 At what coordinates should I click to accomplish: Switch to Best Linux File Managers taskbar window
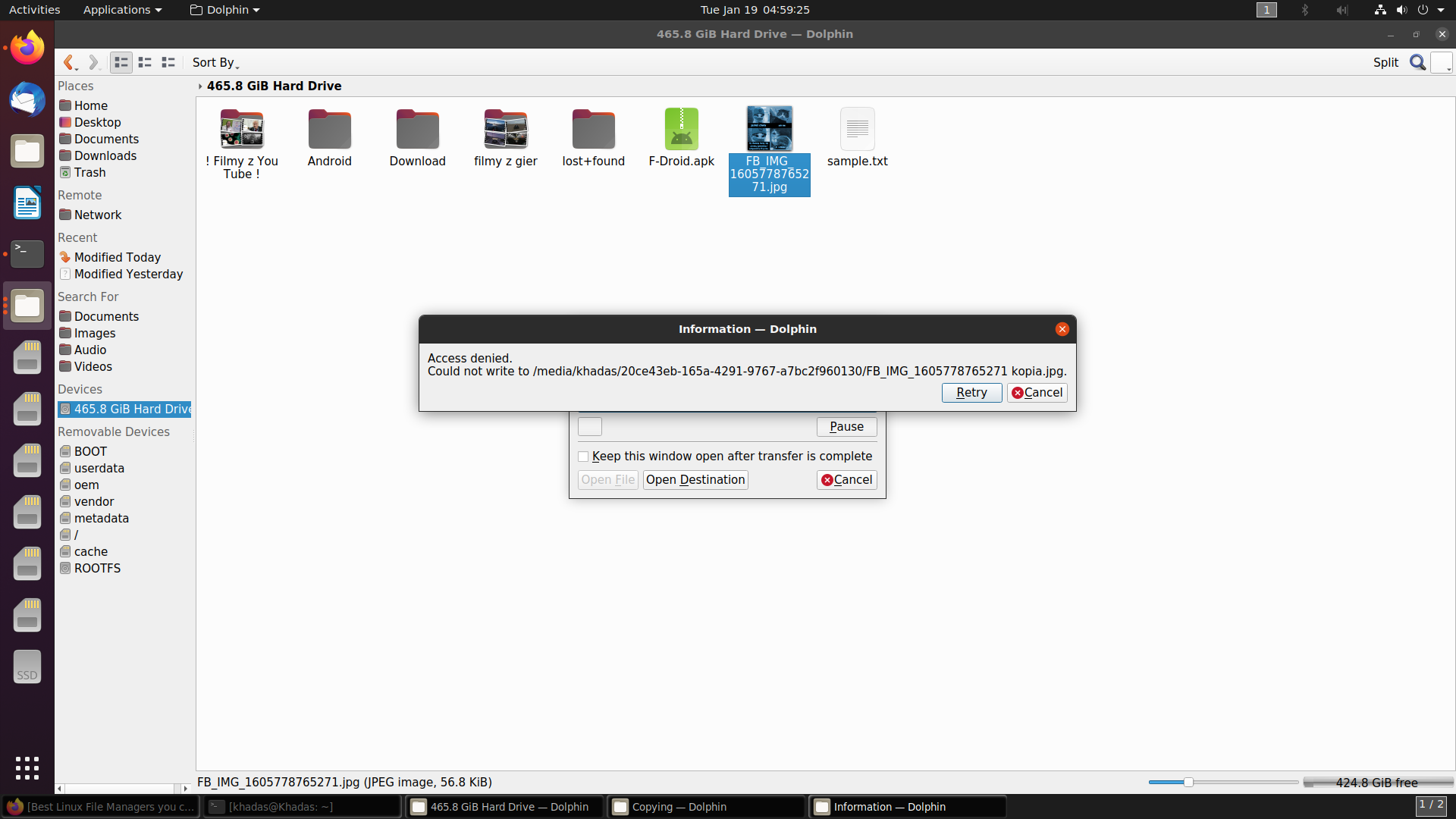pyautogui.click(x=101, y=807)
